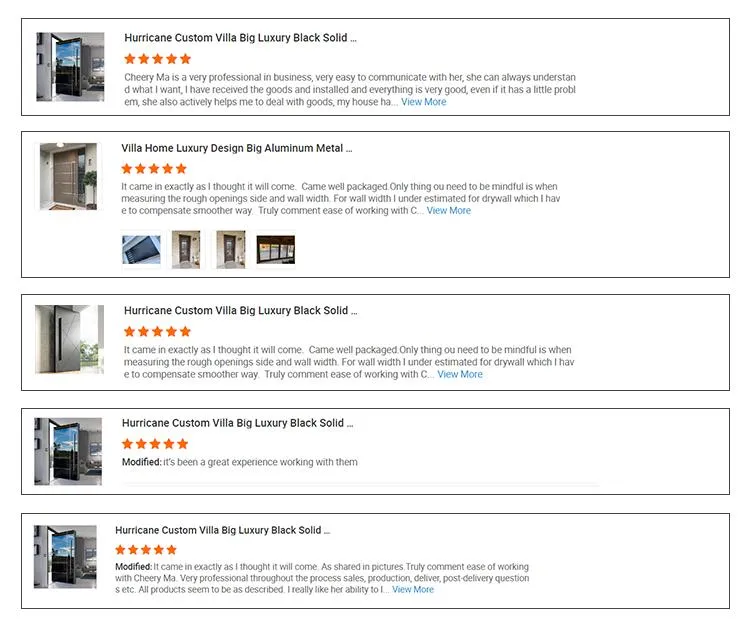Viewport: 750px width, 619px height.
Task: Open product title in the last review
Action: click(222, 530)
